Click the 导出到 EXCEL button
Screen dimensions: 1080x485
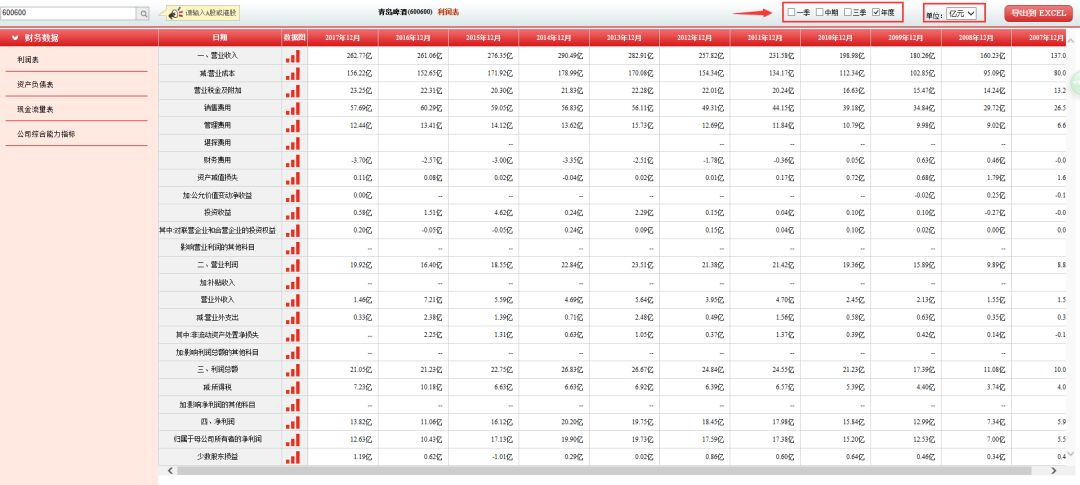(x=1038, y=13)
